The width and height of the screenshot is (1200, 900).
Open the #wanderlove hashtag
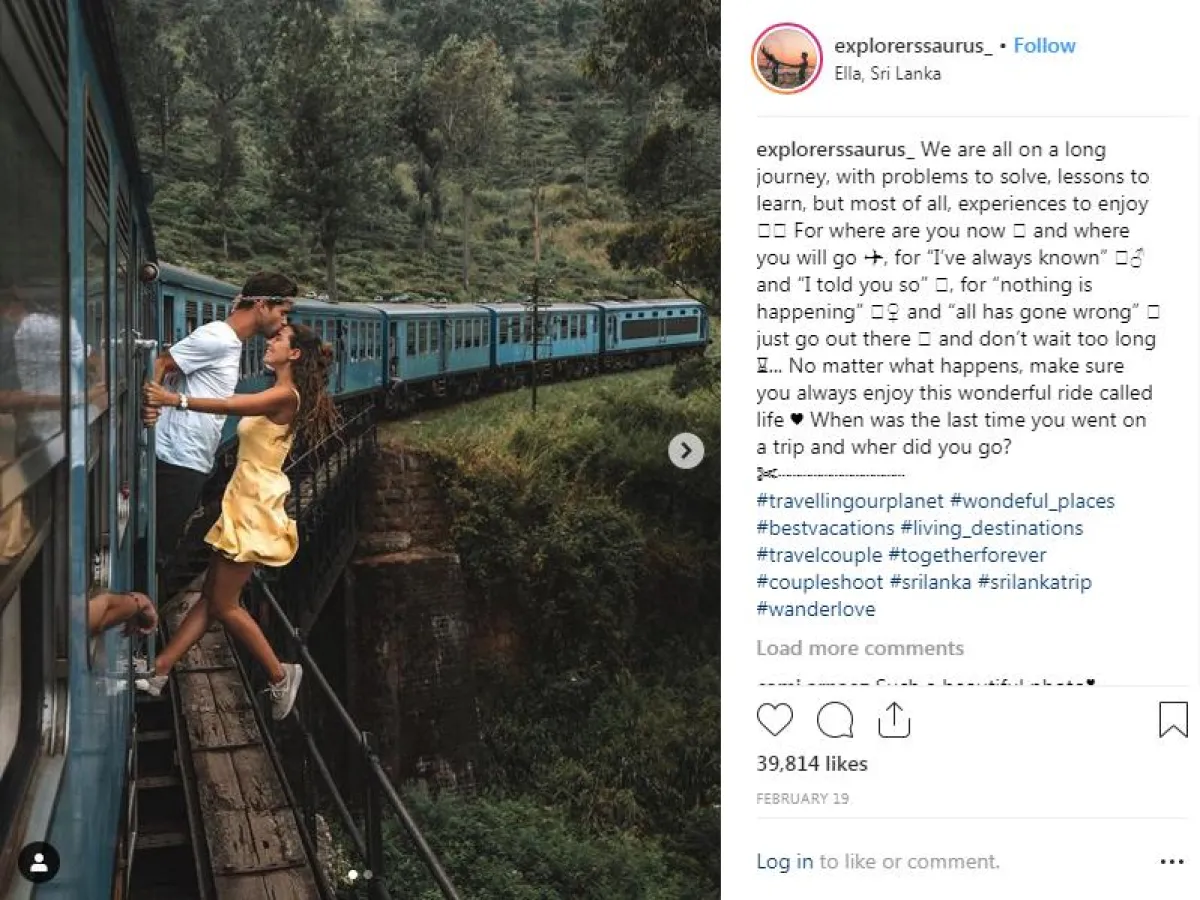click(816, 609)
